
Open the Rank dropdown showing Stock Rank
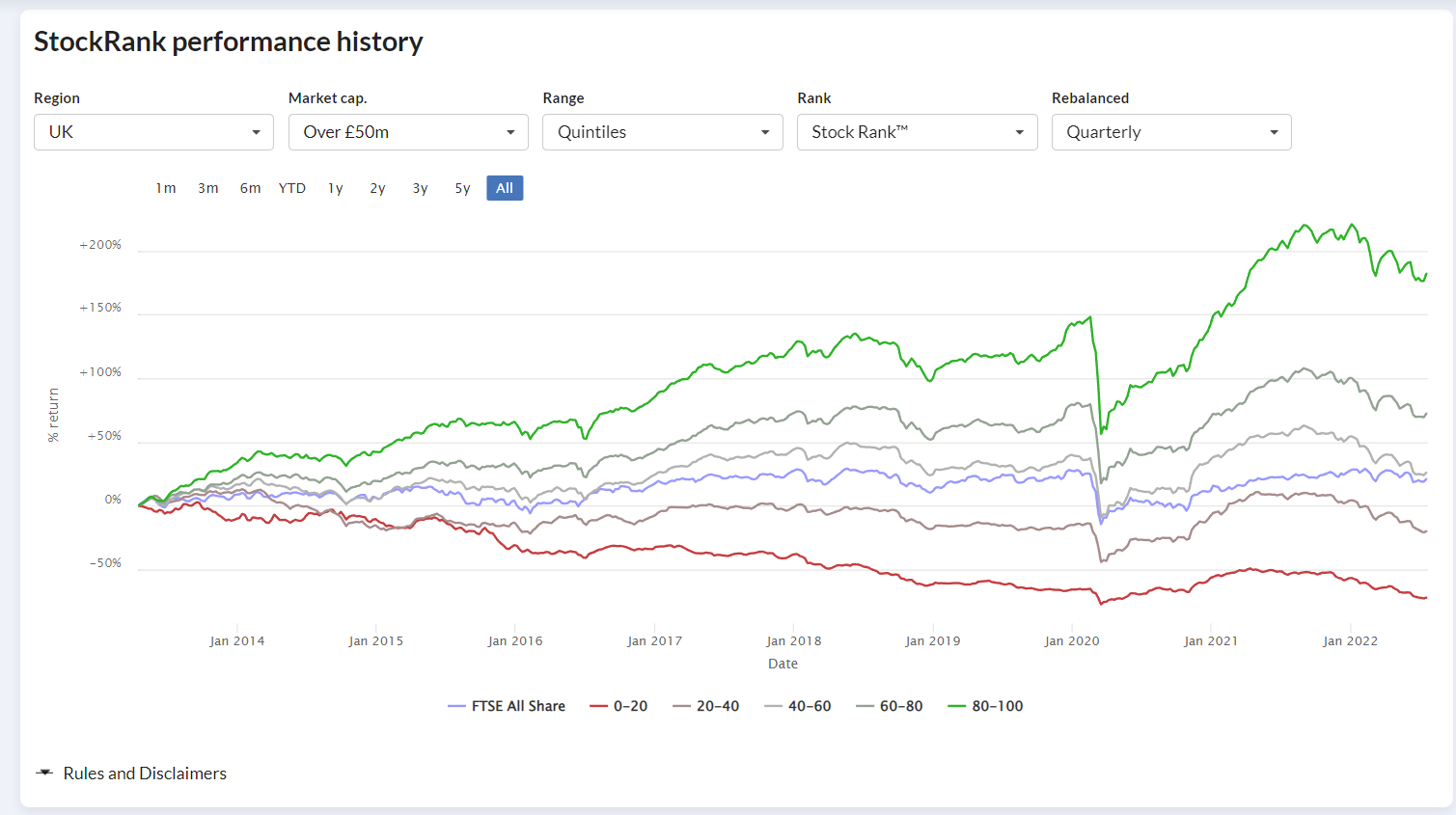click(918, 132)
